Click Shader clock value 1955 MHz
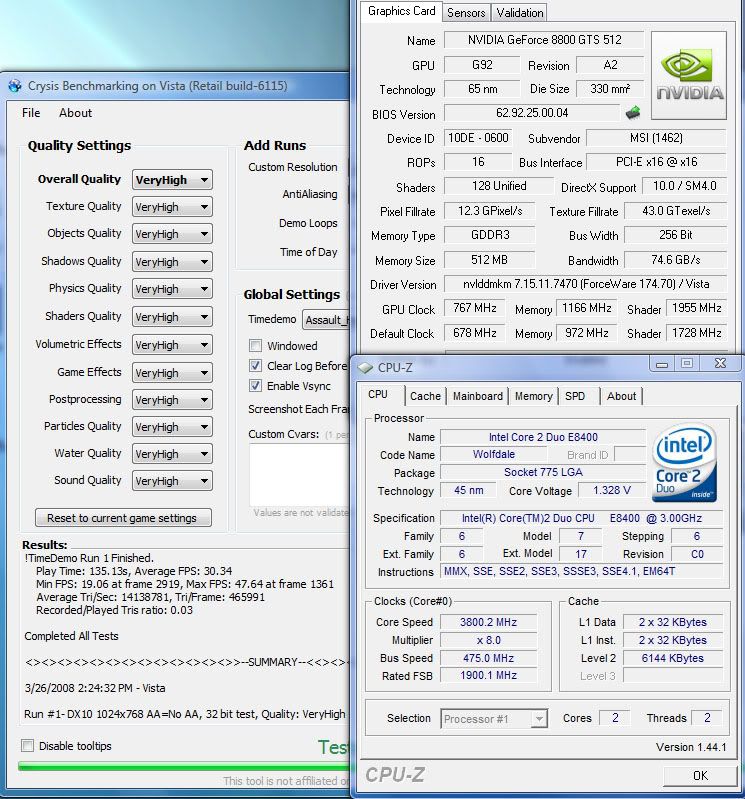Screen dimensions: 745x799 [x=697, y=308]
